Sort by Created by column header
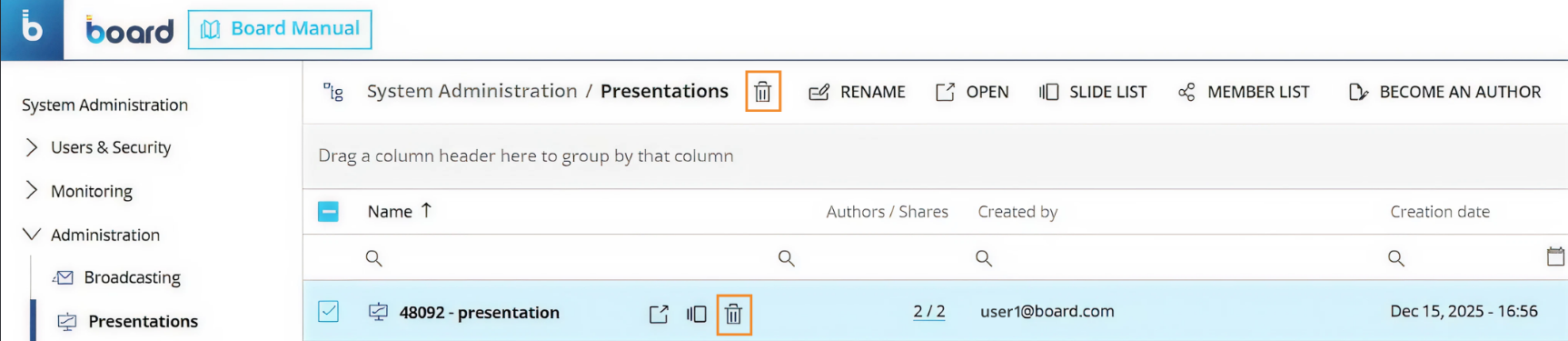Viewport: 1568px width, 341px height. pyautogui.click(x=1017, y=211)
